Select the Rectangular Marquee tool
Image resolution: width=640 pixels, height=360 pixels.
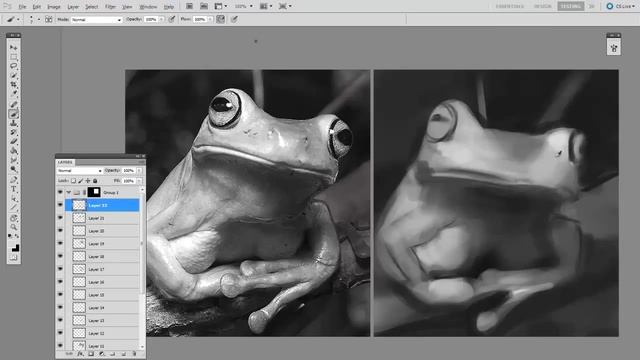click(13, 57)
